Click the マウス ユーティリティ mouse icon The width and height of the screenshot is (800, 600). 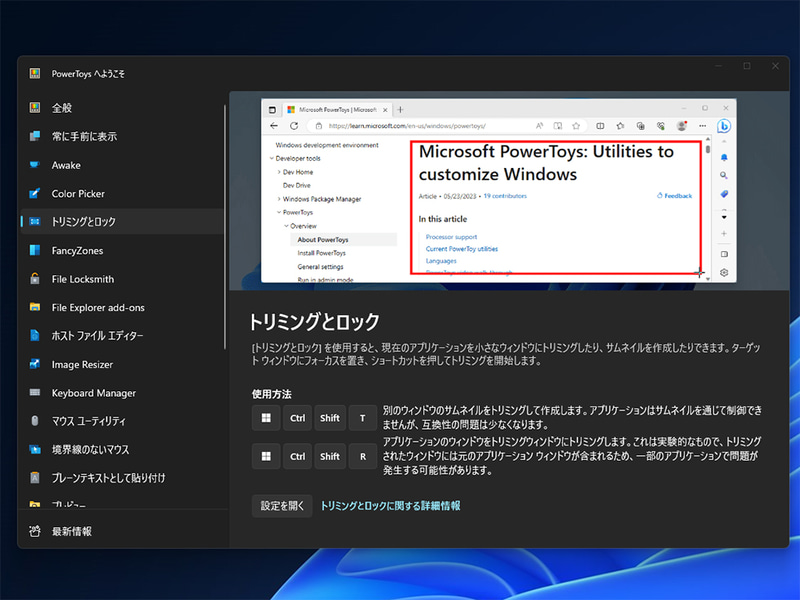coord(35,420)
